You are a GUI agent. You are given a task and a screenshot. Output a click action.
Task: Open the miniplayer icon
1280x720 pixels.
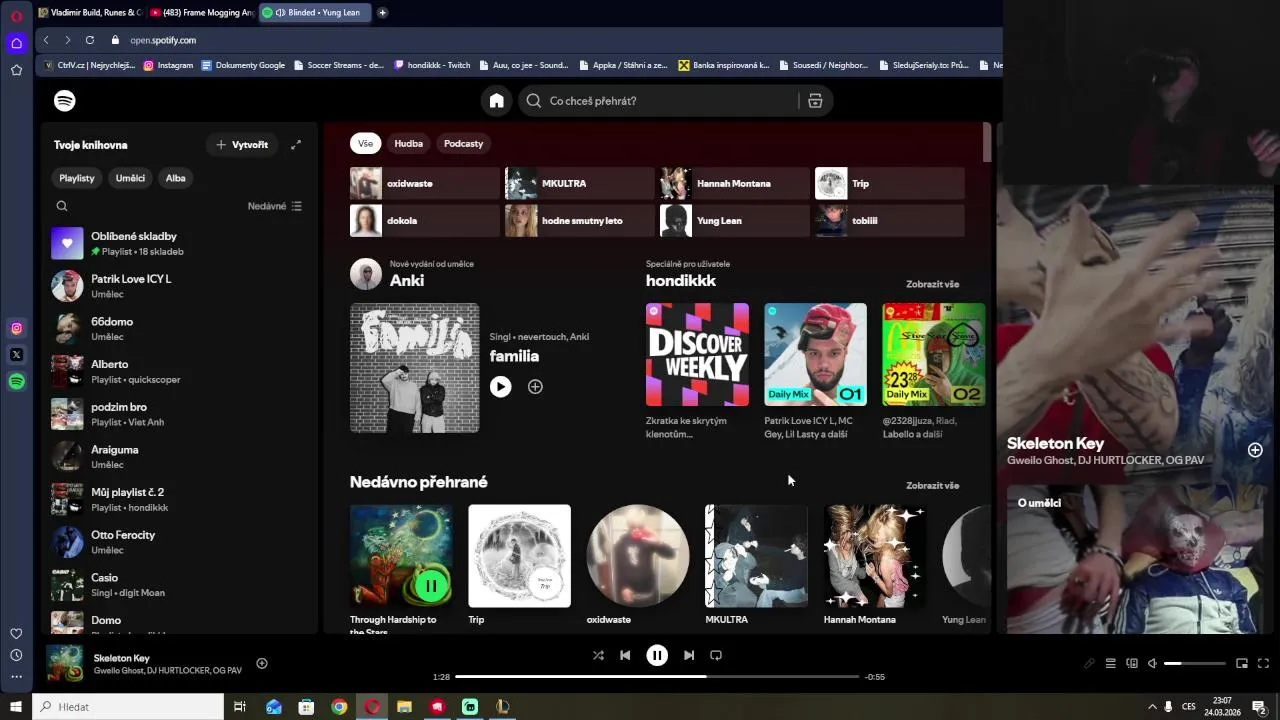coord(1242,663)
